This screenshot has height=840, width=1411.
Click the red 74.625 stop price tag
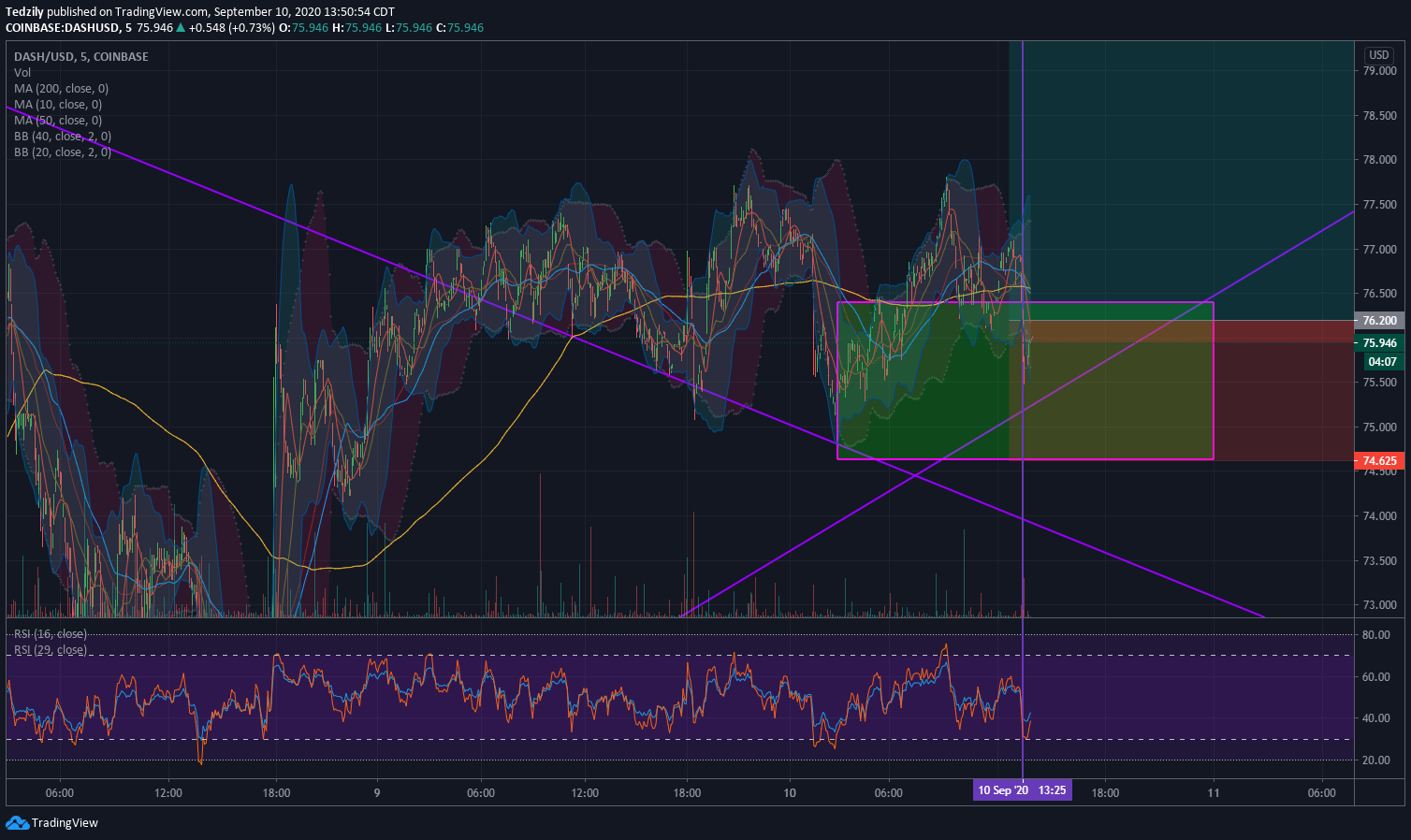pos(1379,461)
